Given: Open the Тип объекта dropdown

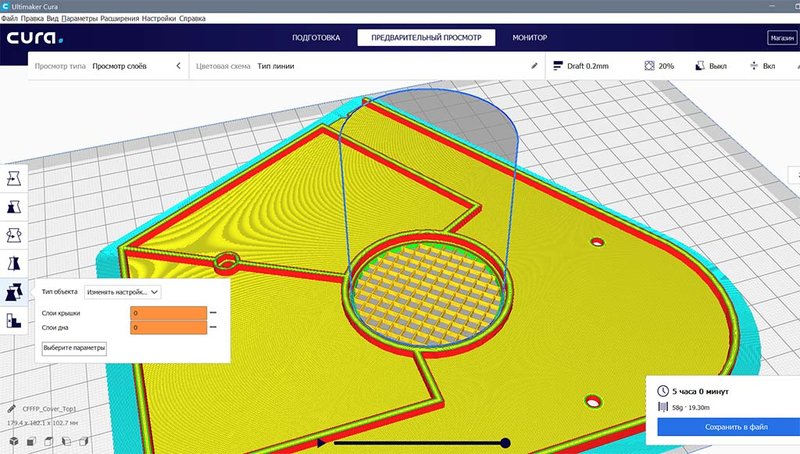Looking at the screenshot, I should click(x=122, y=292).
